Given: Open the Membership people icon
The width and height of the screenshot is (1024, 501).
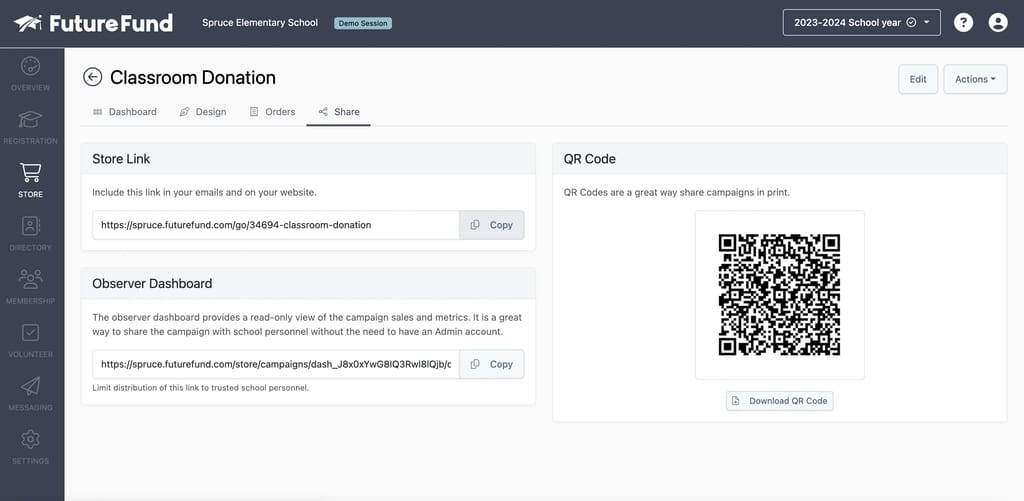Looking at the screenshot, I should coord(31,279).
